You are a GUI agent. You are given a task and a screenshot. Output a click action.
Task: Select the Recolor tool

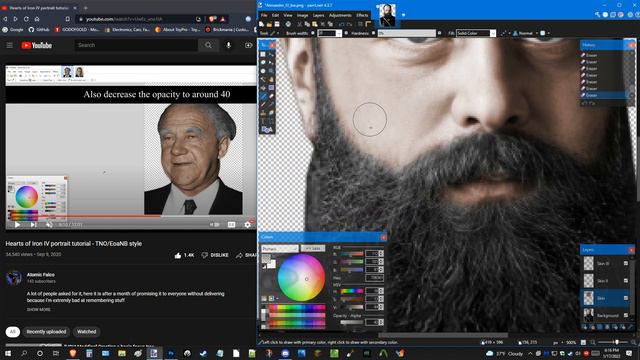271,113
